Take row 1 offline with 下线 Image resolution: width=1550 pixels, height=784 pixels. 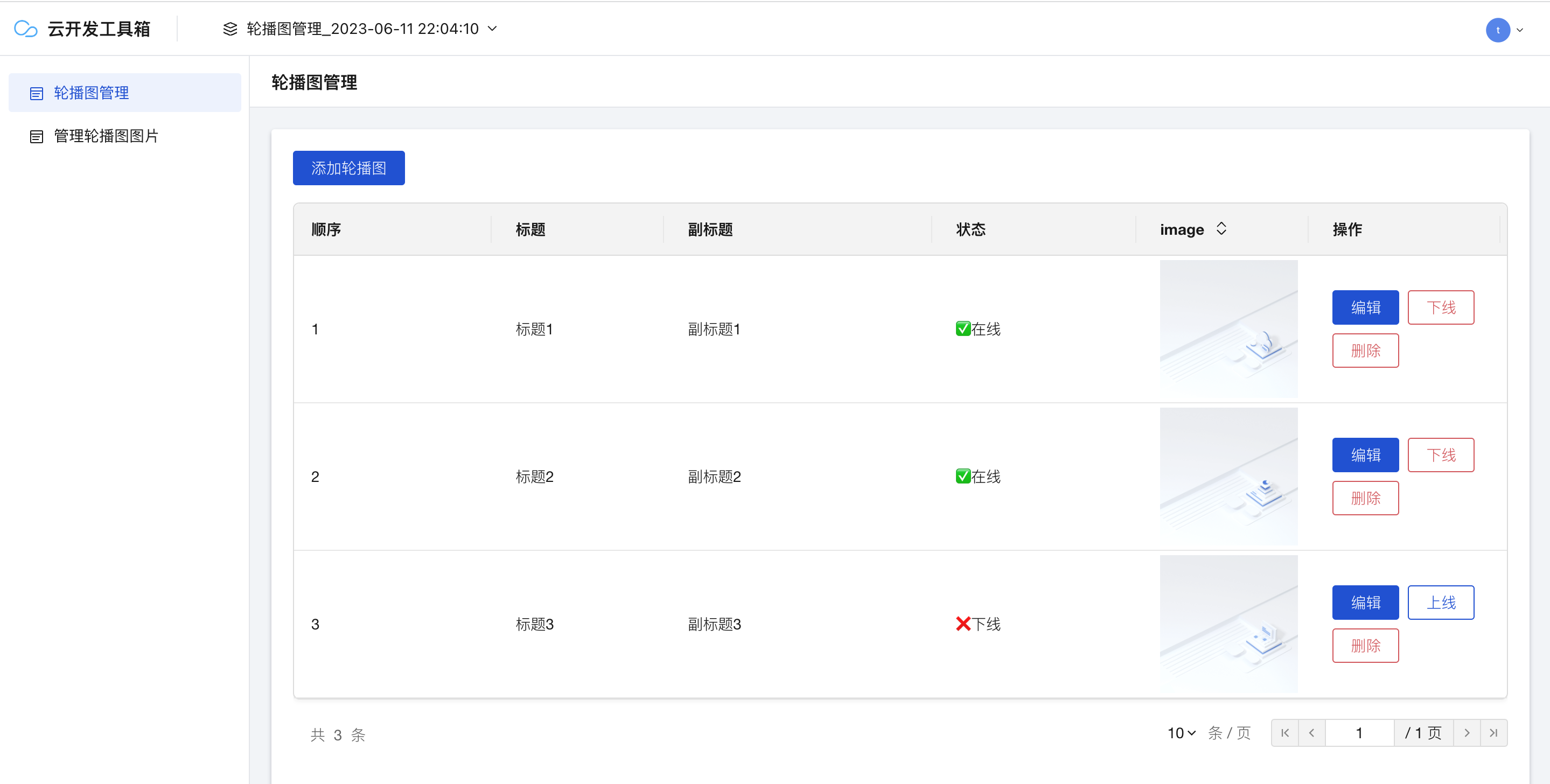click(x=1441, y=307)
